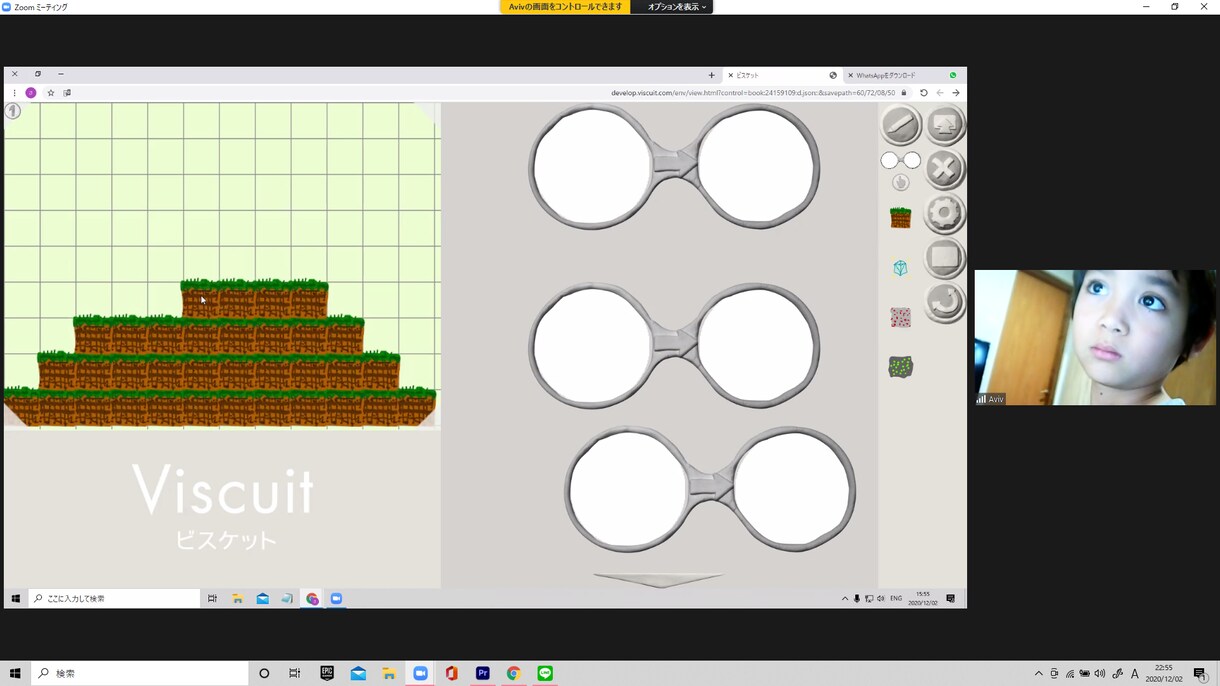Open Zoom from the local taskbar
Screen dimensions: 1220x686
click(x=420, y=673)
